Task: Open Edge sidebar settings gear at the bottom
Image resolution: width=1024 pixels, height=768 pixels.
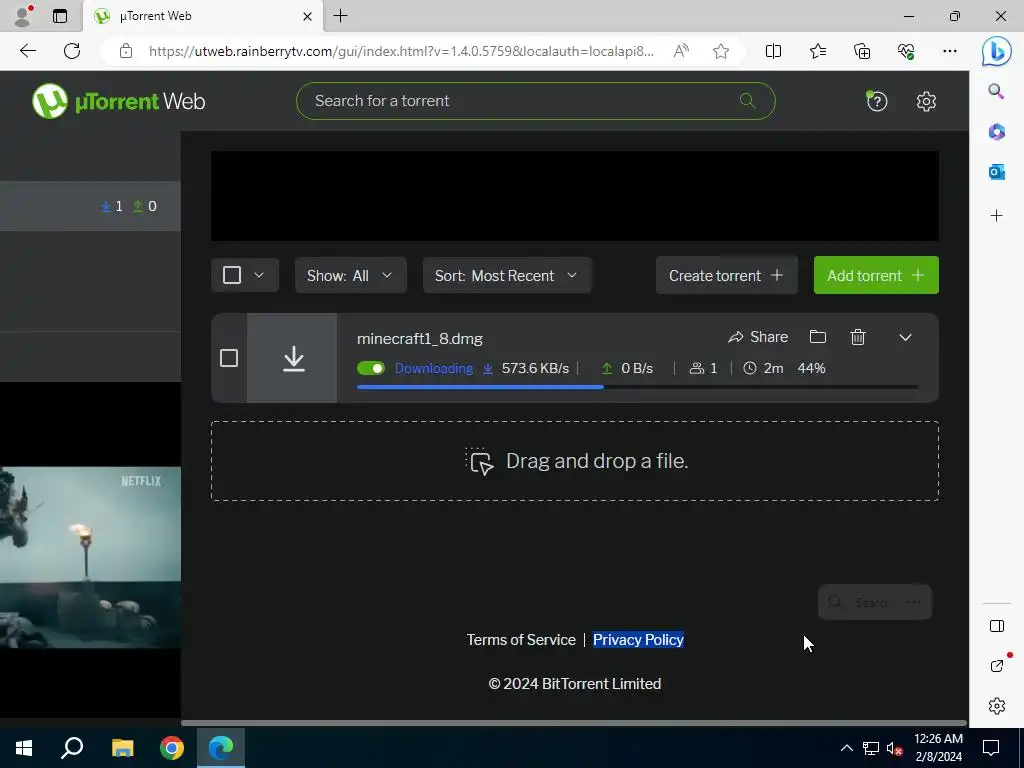Action: [997, 706]
